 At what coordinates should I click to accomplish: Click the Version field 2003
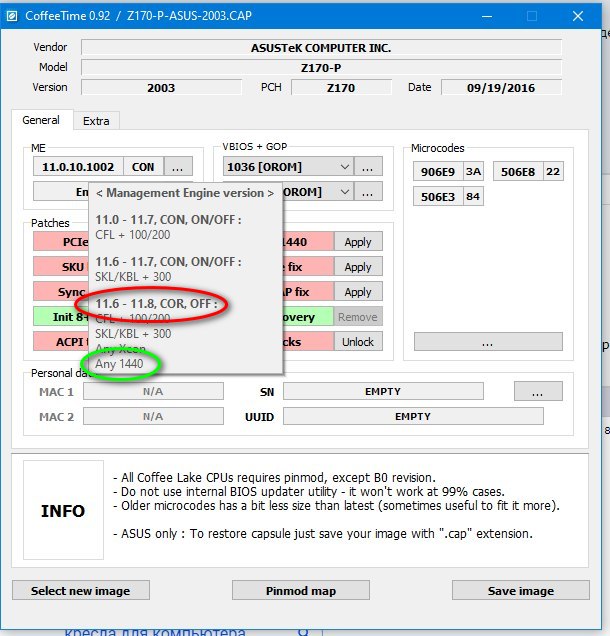click(x=161, y=88)
